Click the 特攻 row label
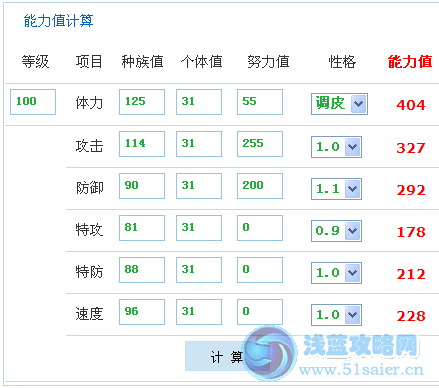The width and height of the screenshot is (439, 388). pos(89,230)
